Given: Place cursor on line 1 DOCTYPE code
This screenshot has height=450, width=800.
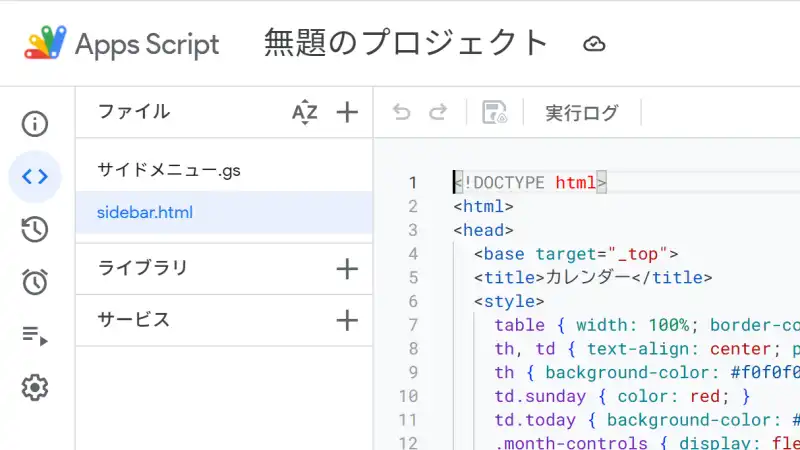Looking at the screenshot, I should [x=530, y=183].
